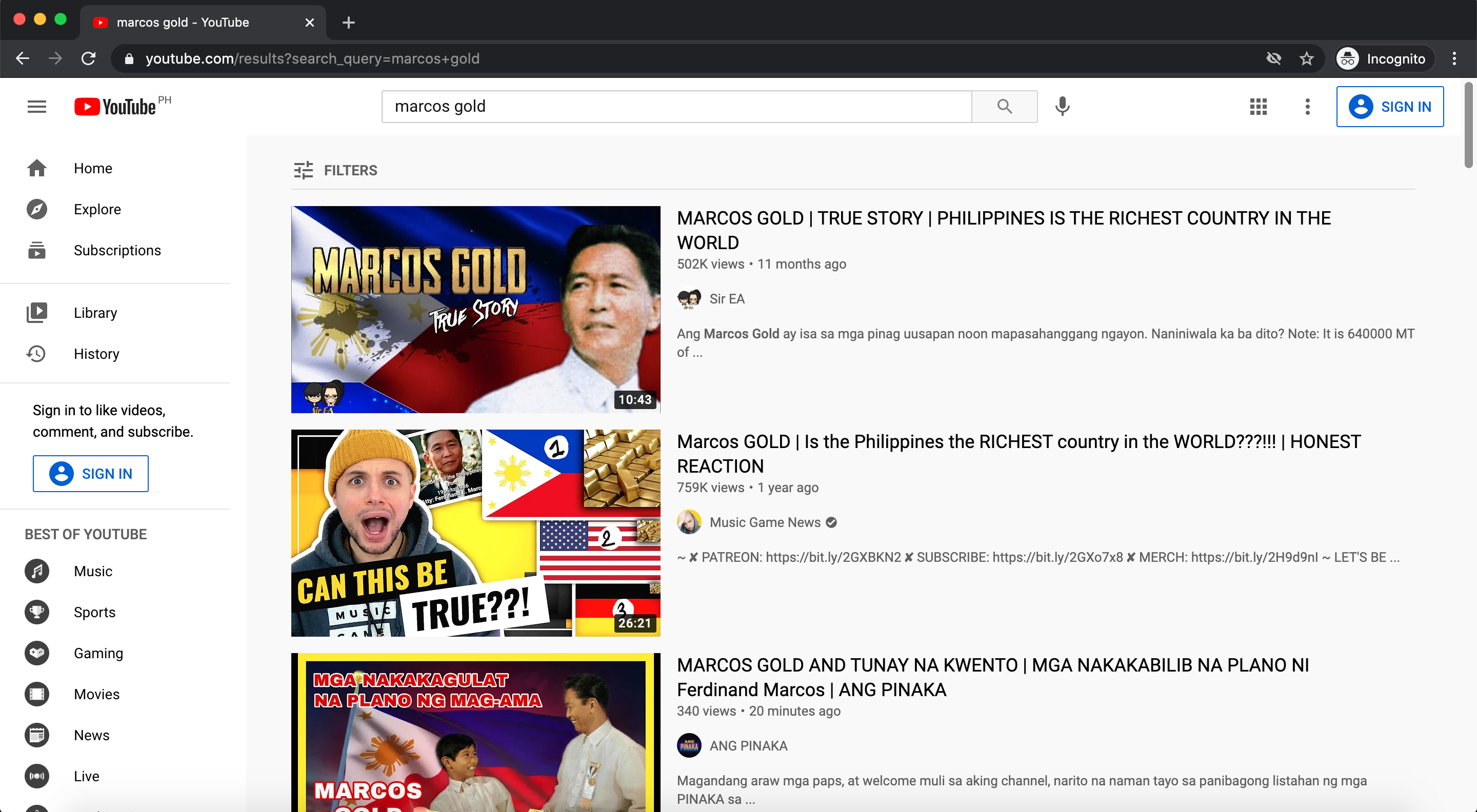Click the MGA NAKAKAGULAT NA PLANO thumbnail
This screenshot has height=812, width=1477.
(475, 733)
